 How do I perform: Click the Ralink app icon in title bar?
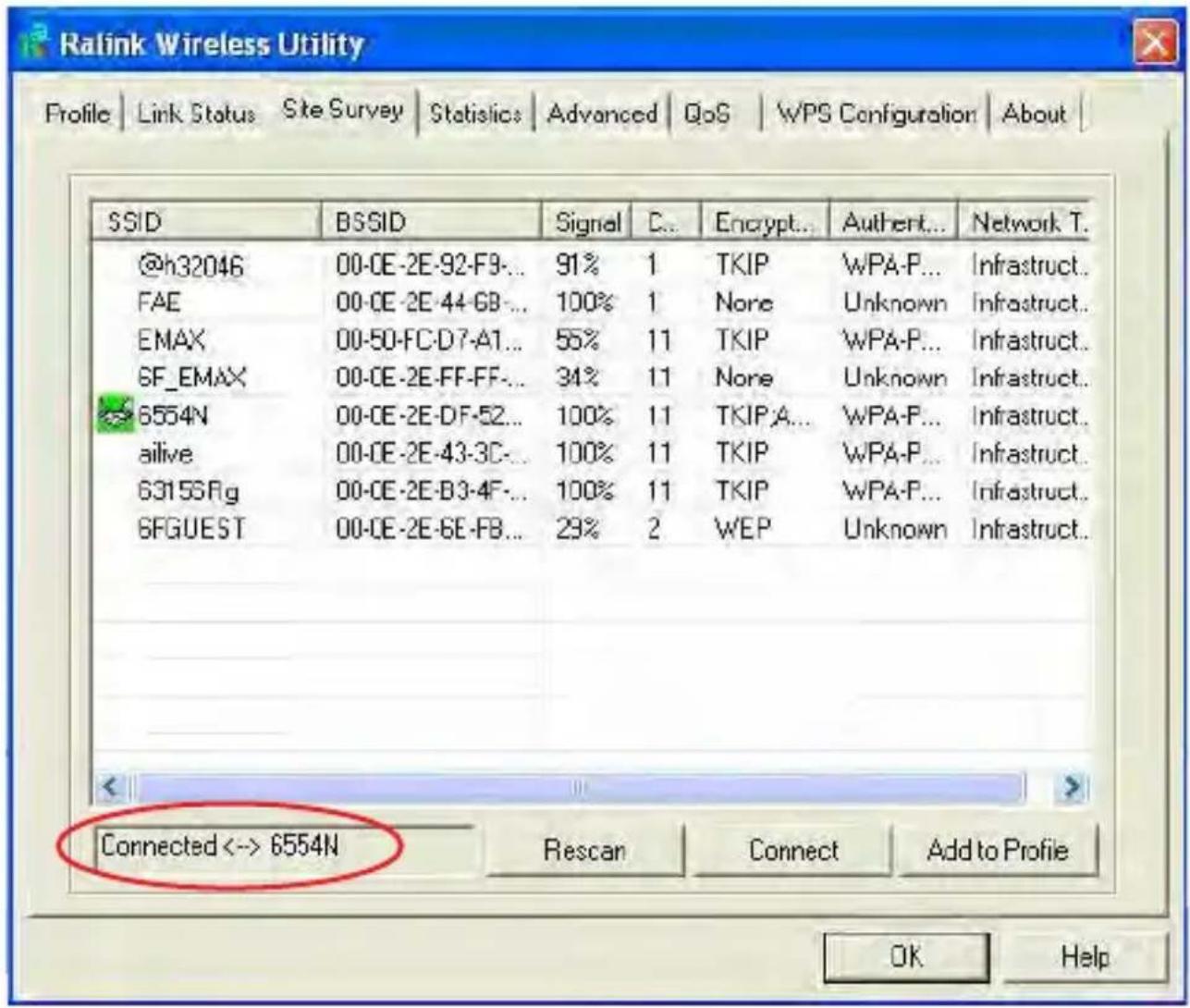coord(33,44)
